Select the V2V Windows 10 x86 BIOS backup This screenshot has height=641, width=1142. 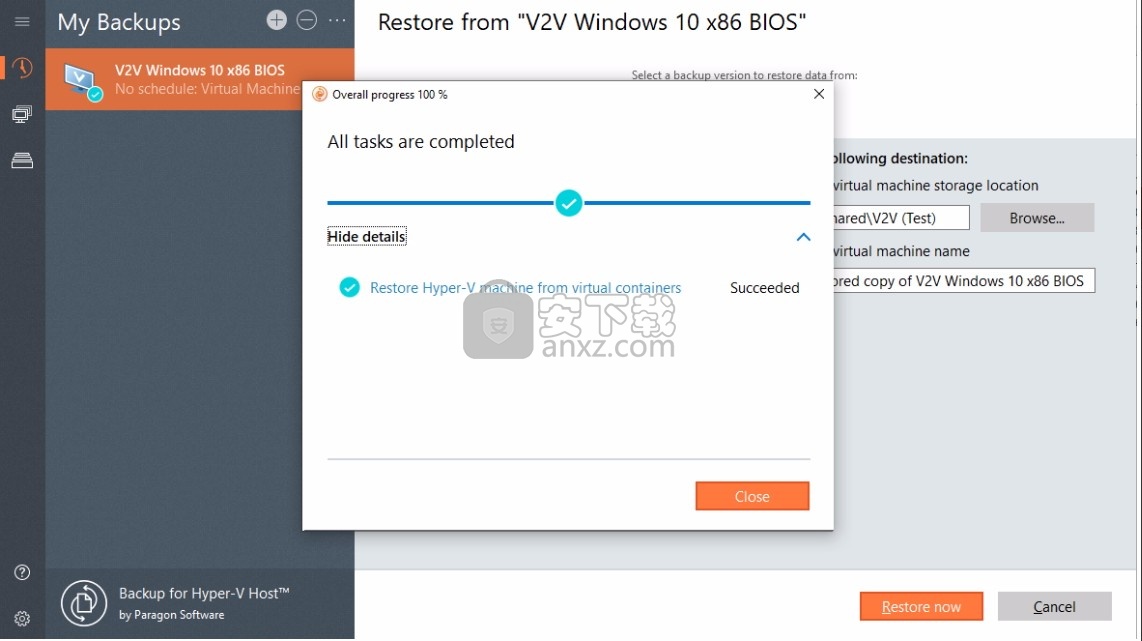click(200, 79)
